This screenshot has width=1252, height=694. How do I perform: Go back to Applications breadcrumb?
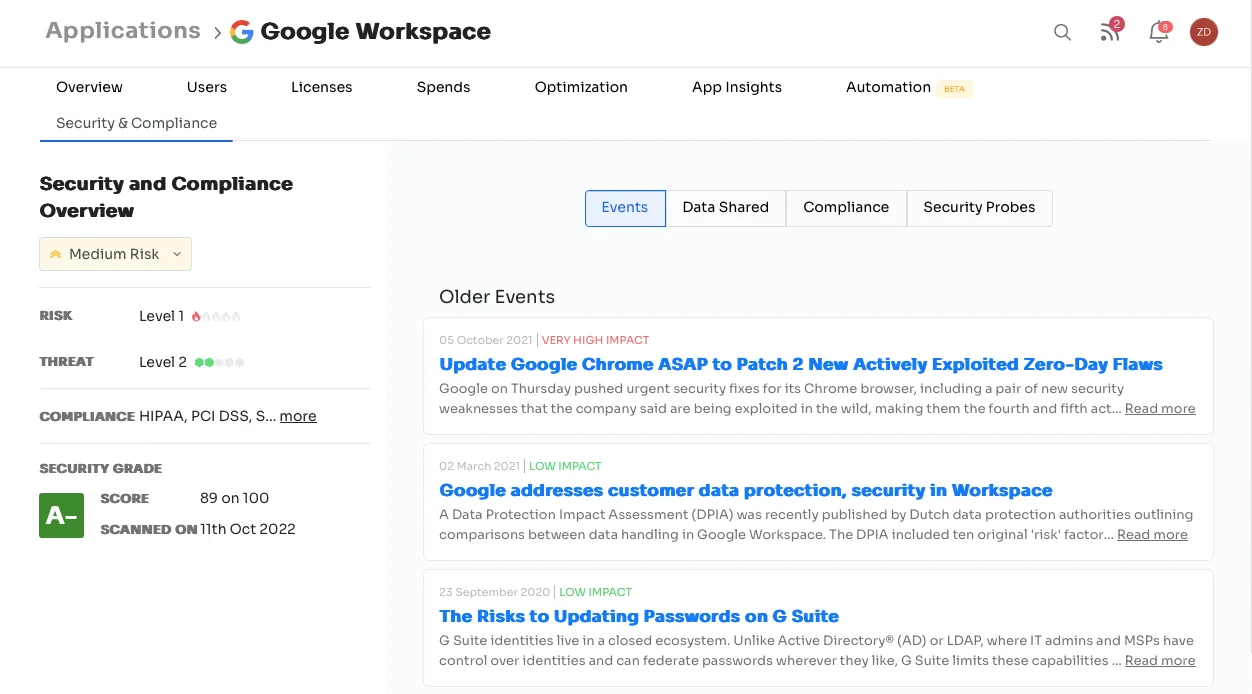click(x=123, y=31)
